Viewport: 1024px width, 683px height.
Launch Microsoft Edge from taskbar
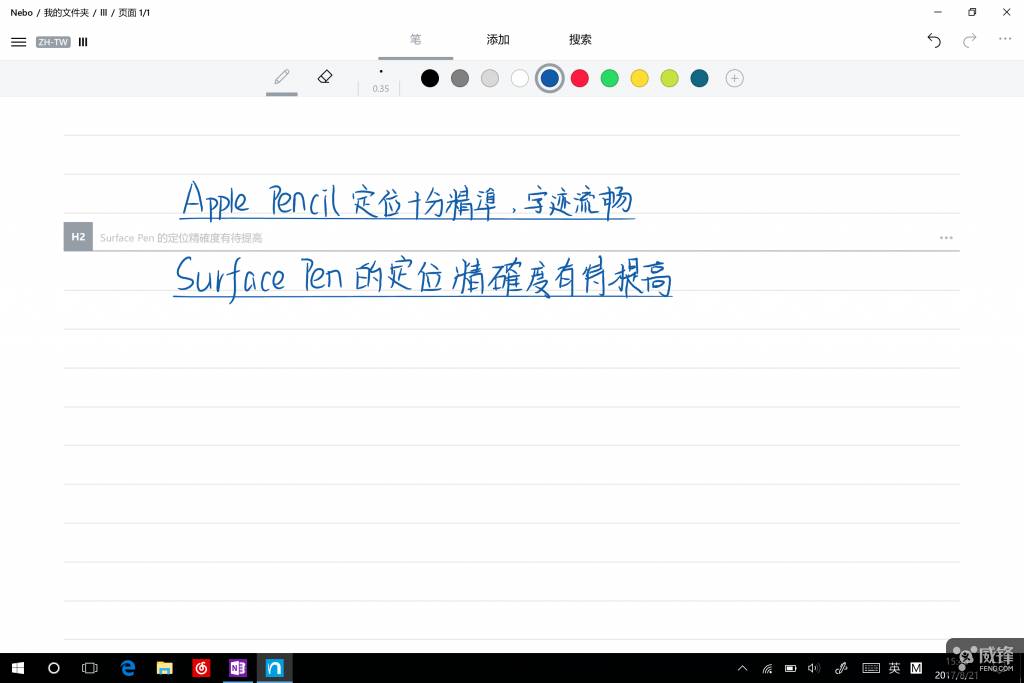coord(128,668)
